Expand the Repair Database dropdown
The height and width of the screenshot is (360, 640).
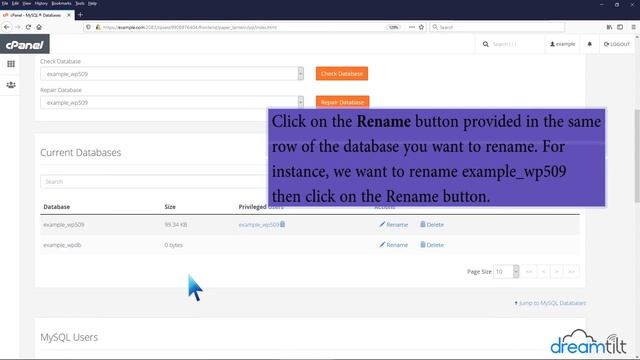click(x=301, y=102)
